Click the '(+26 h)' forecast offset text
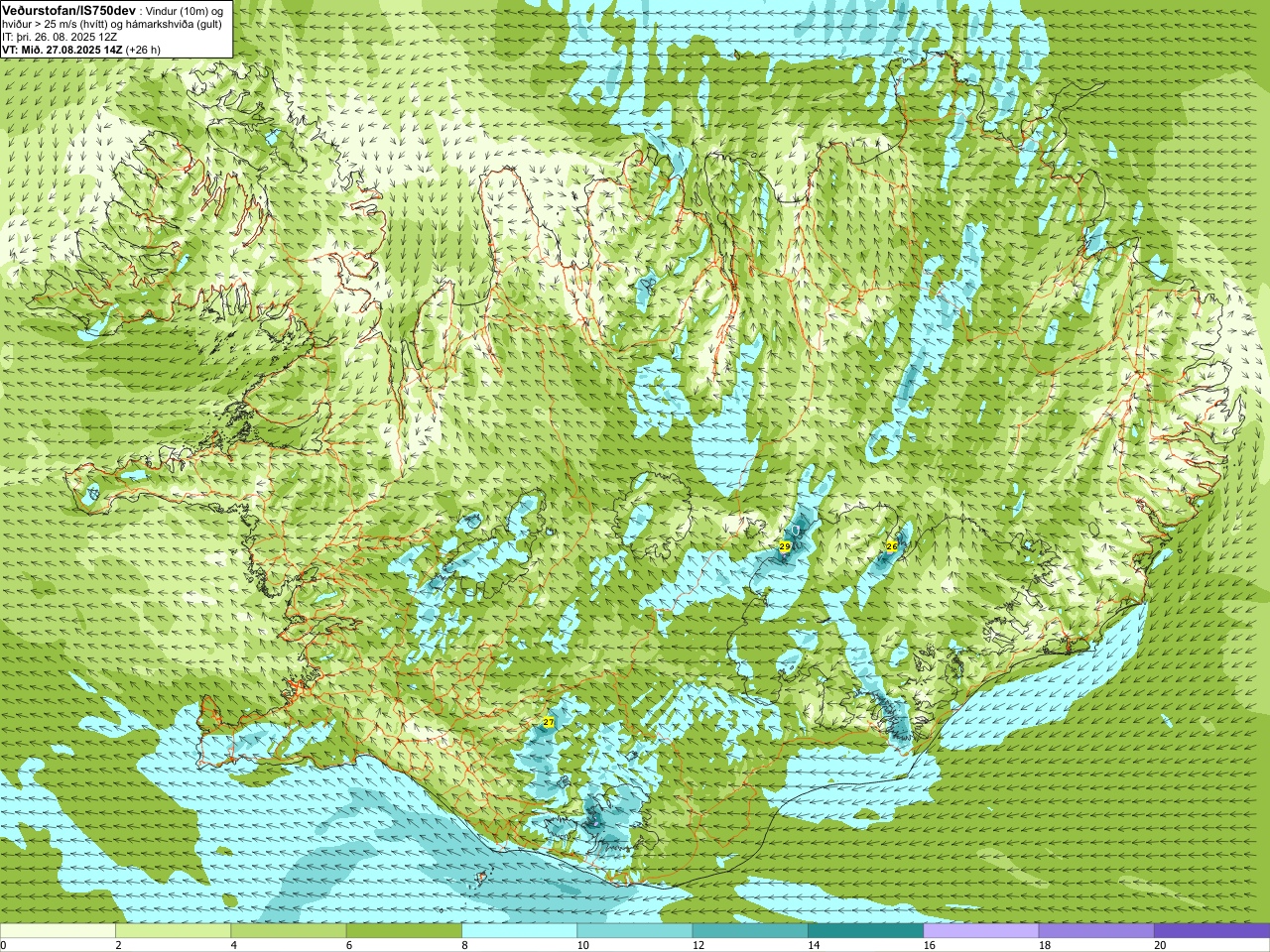This screenshot has height=952, width=1270. click(x=143, y=49)
